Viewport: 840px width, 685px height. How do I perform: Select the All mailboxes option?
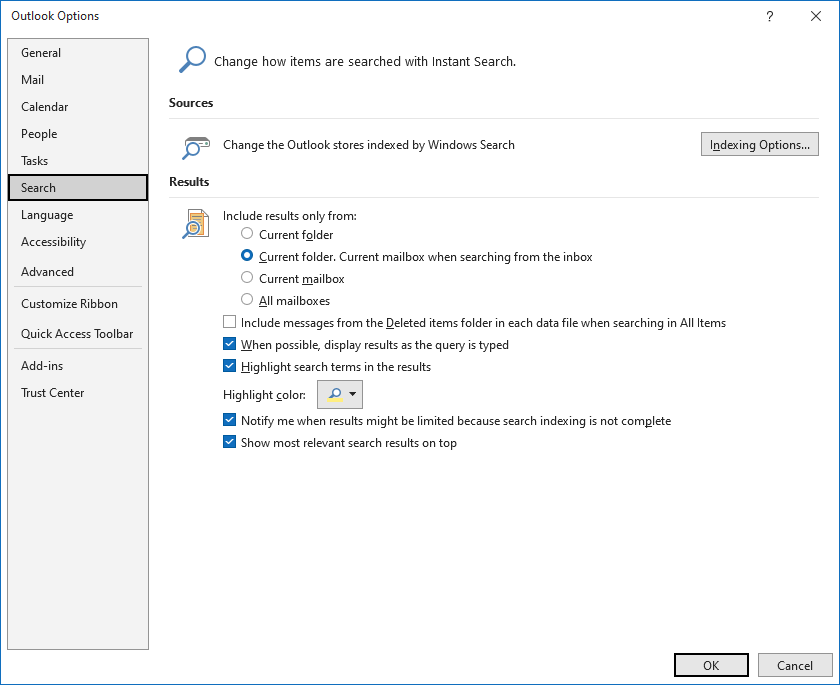click(247, 299)
